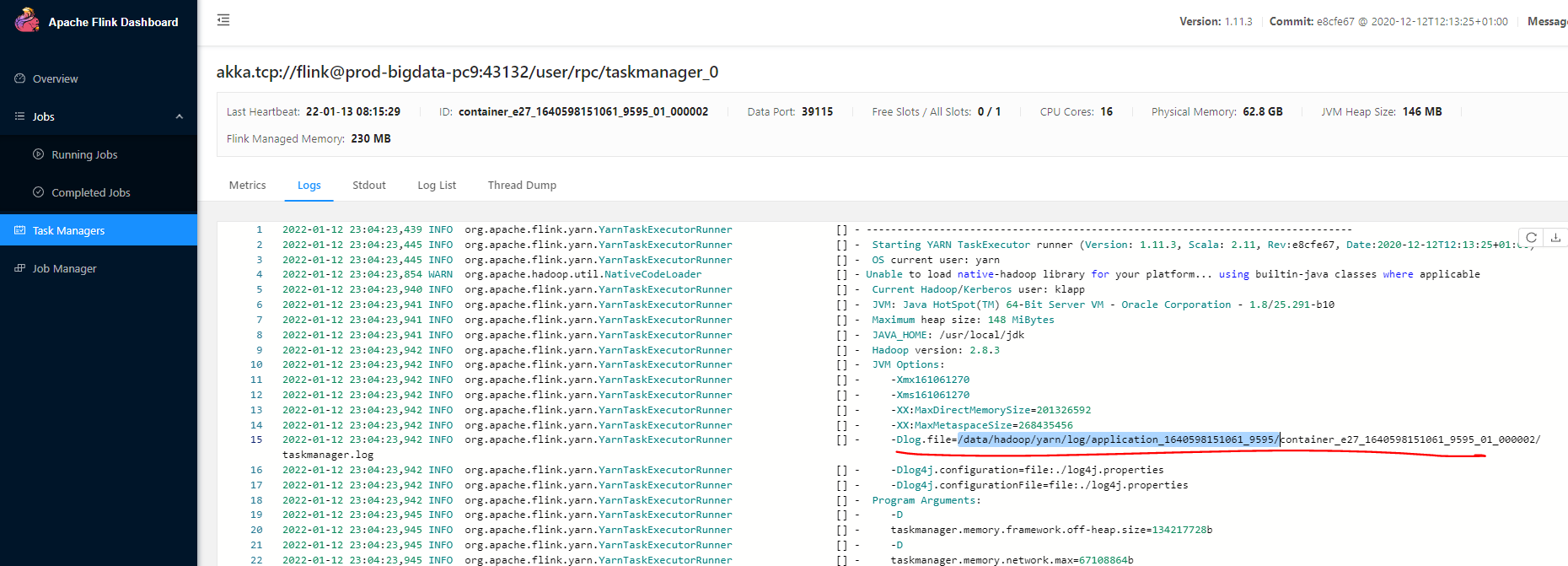Click the Version 1.11.3 text
This screenshot has width=1568, height=566.
coord(1216,21)
